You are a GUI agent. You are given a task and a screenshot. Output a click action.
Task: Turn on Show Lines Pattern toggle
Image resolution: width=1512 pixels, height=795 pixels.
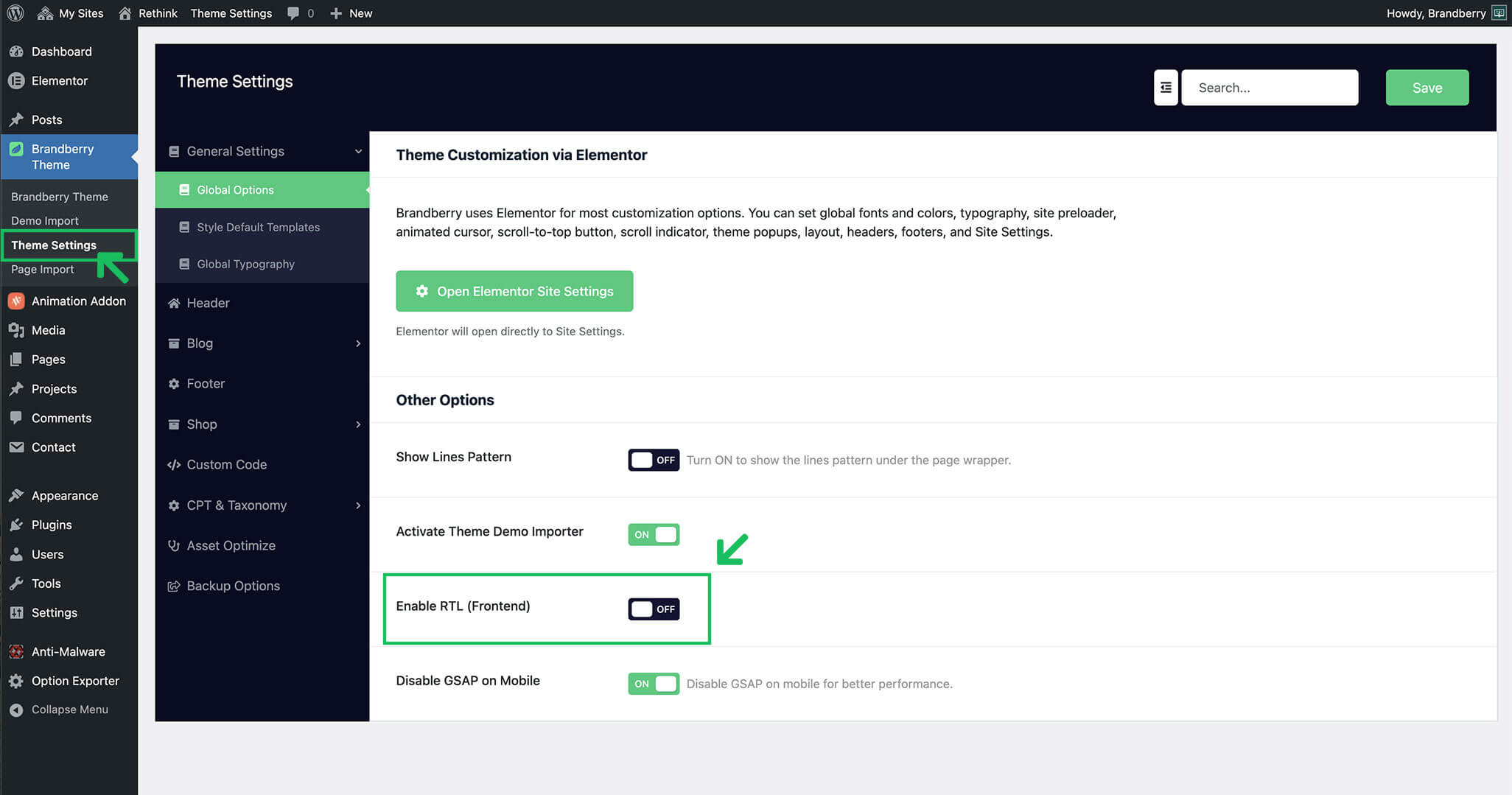[653, 460]
